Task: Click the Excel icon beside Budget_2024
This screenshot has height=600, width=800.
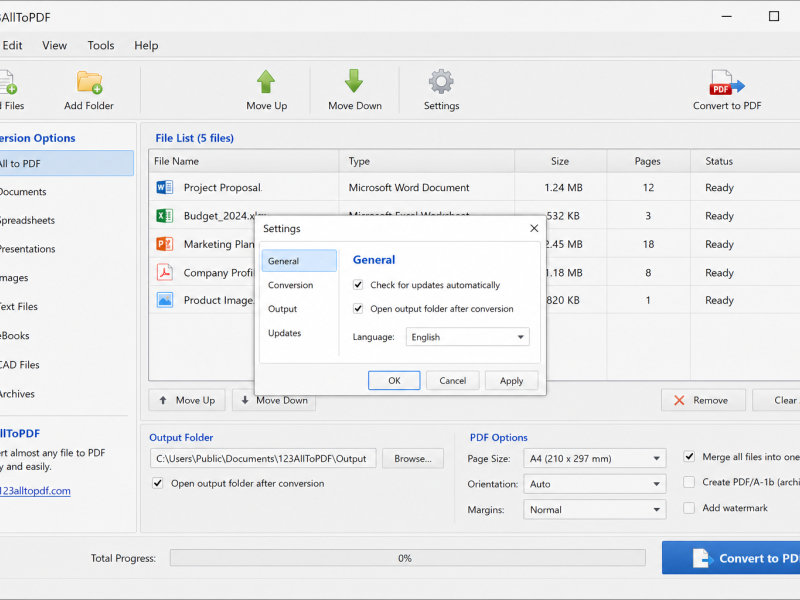Action: (165, 216)
